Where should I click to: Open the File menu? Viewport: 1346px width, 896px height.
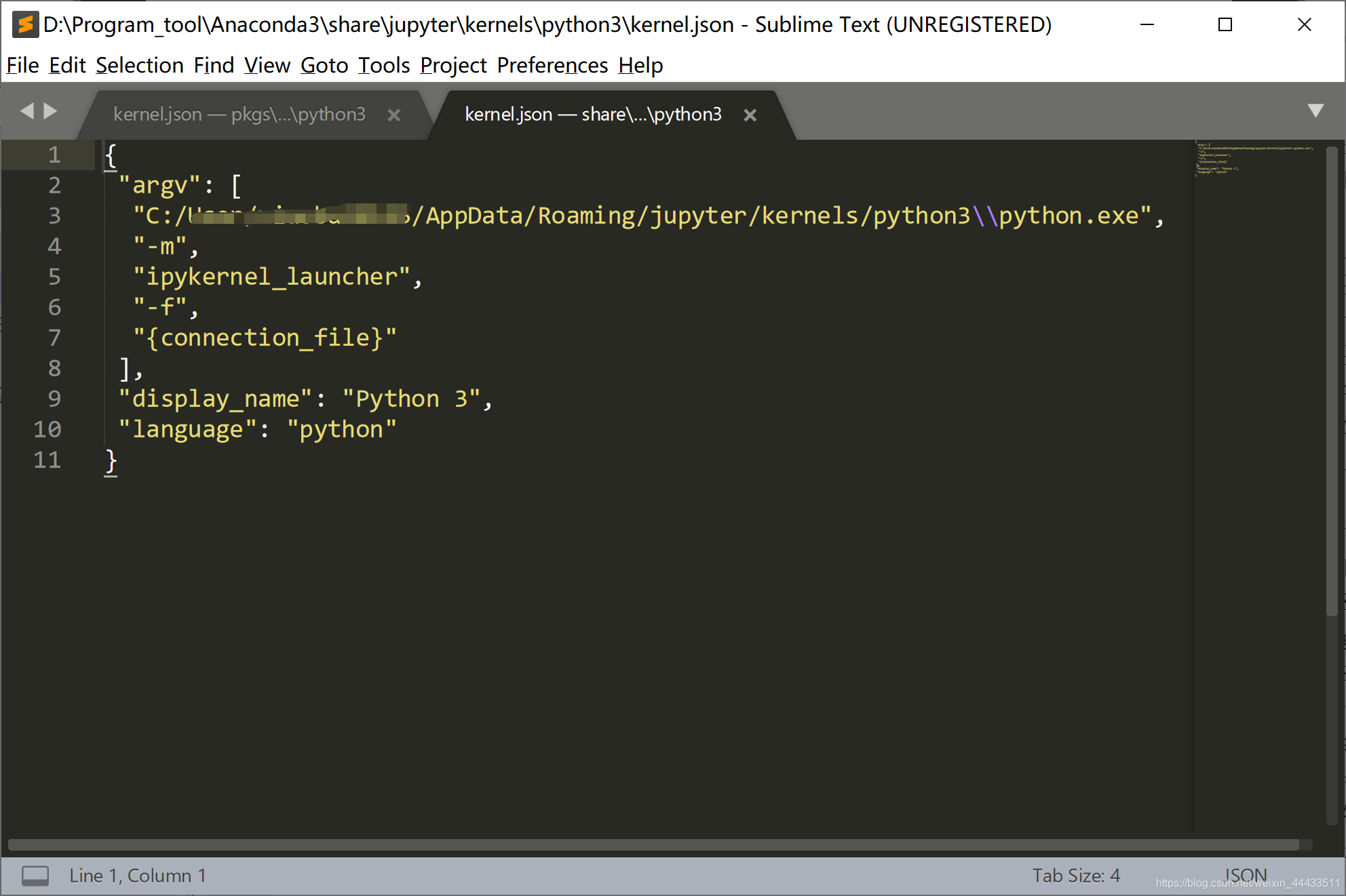[22, 65]
